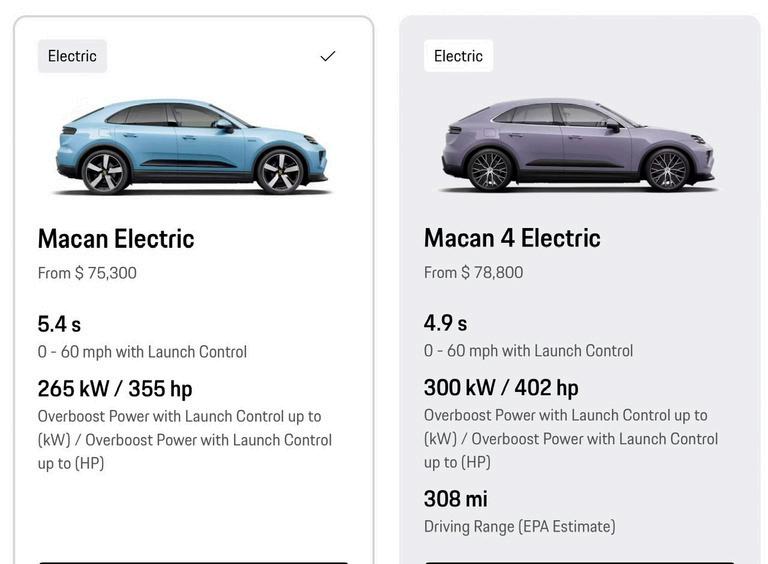
Task: Click the From $78,800 price
Action: (x=473, y=273)
